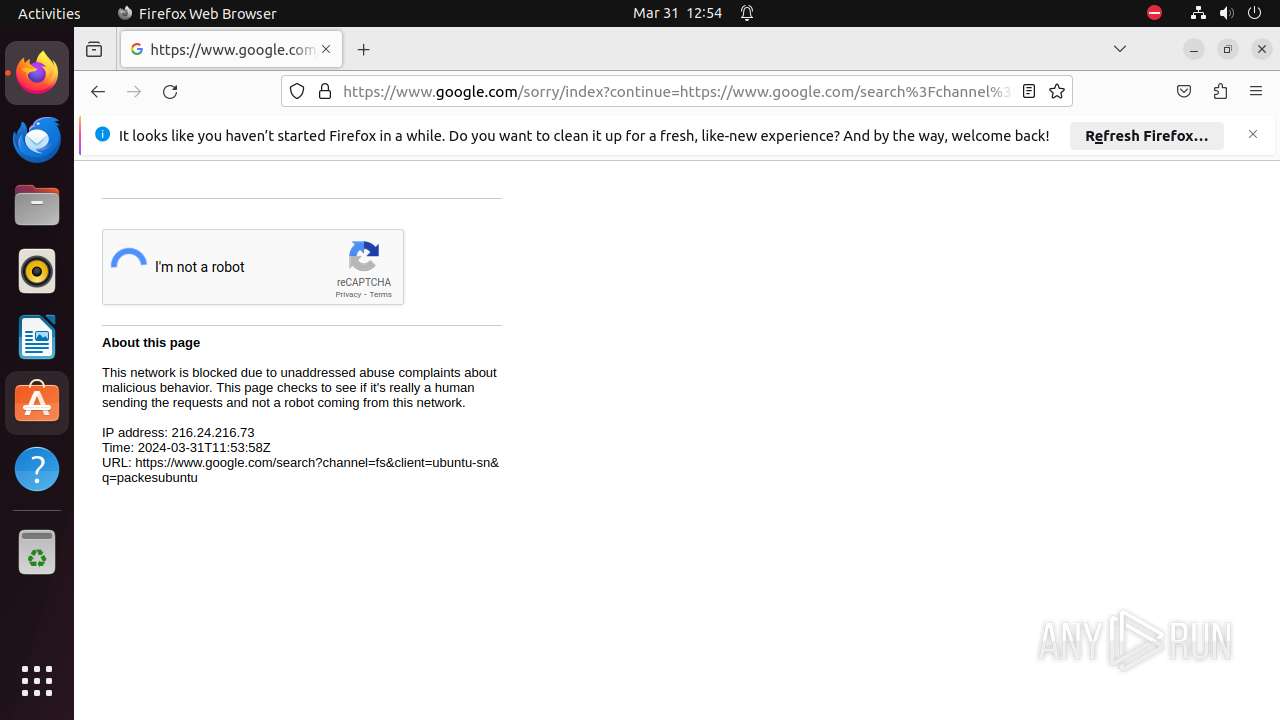Open the Activities overview
The image size is (1280, 720).
(49, 13)
